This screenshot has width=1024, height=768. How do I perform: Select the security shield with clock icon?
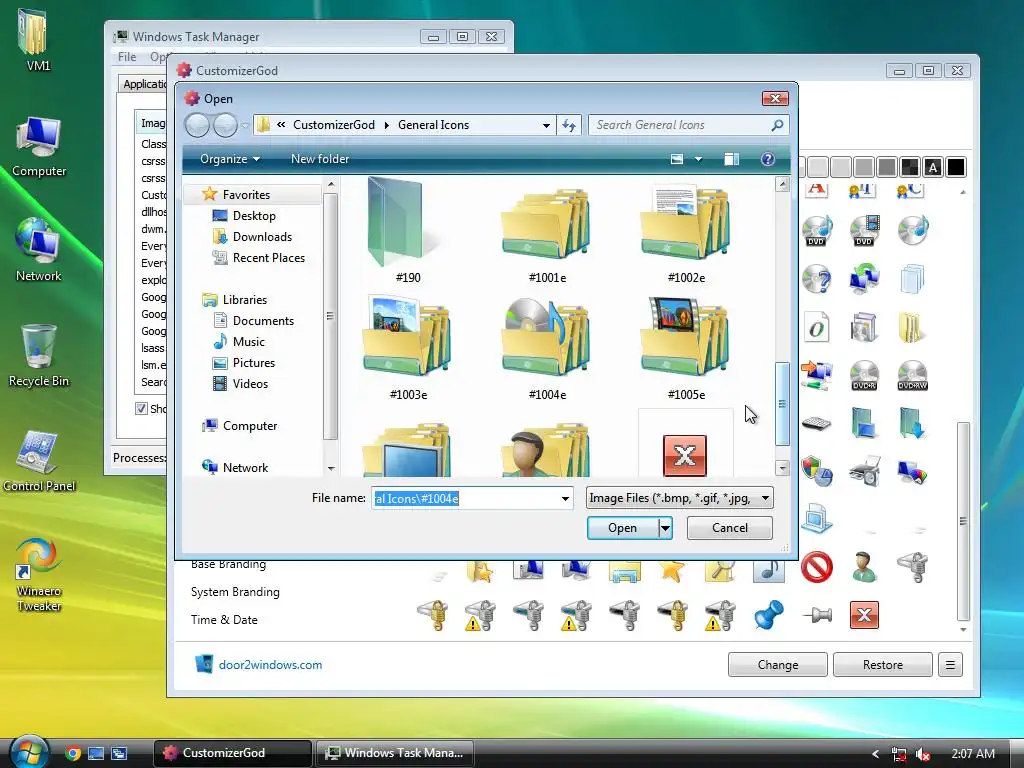pos(816,470)
